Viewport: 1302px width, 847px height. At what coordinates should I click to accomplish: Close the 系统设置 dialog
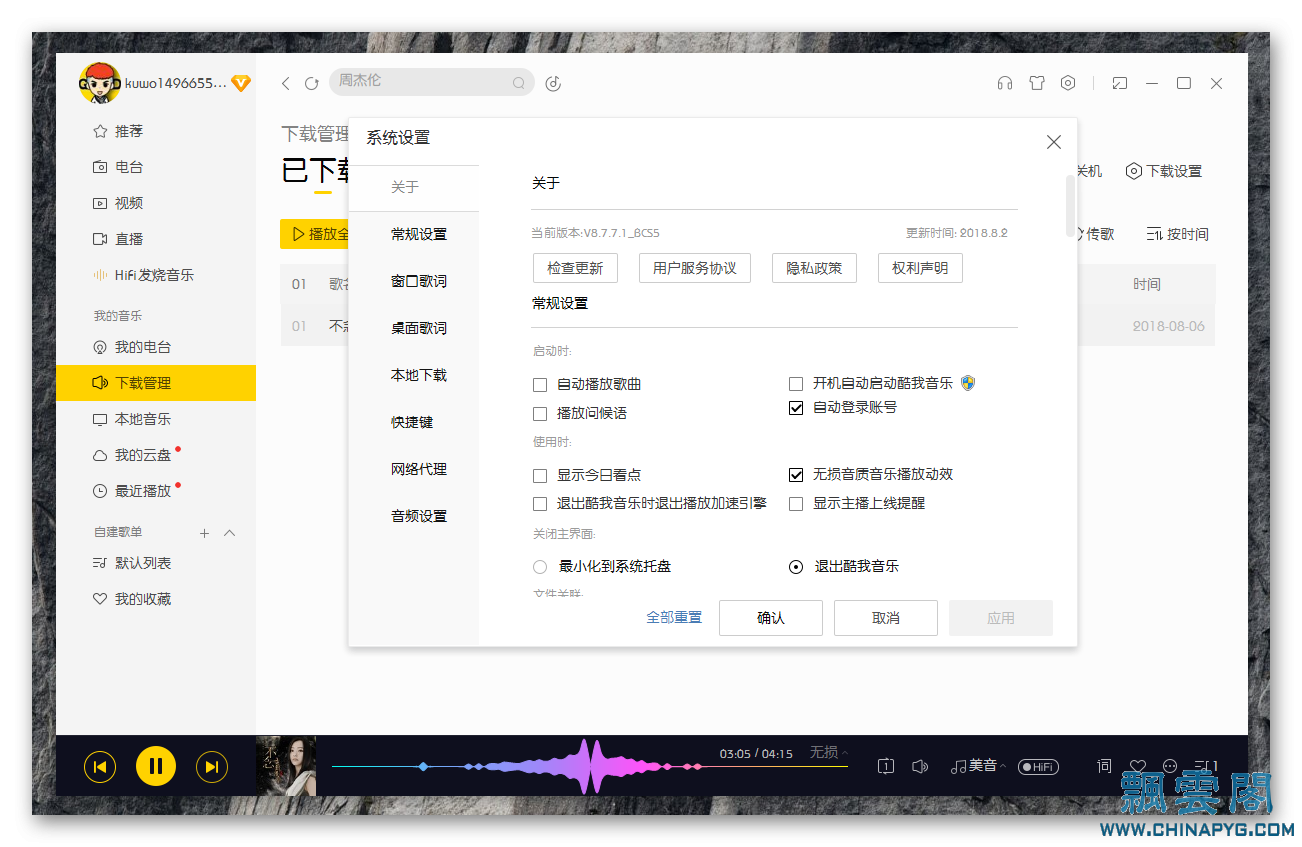point(1053,142)
